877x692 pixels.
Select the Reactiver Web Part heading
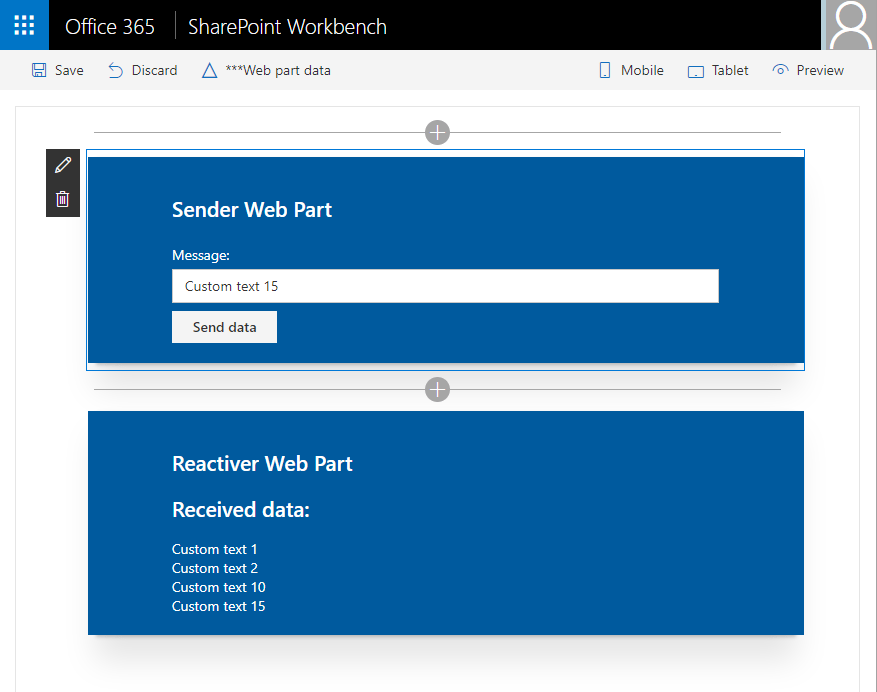pyautogui.click(x=262, y=464)
